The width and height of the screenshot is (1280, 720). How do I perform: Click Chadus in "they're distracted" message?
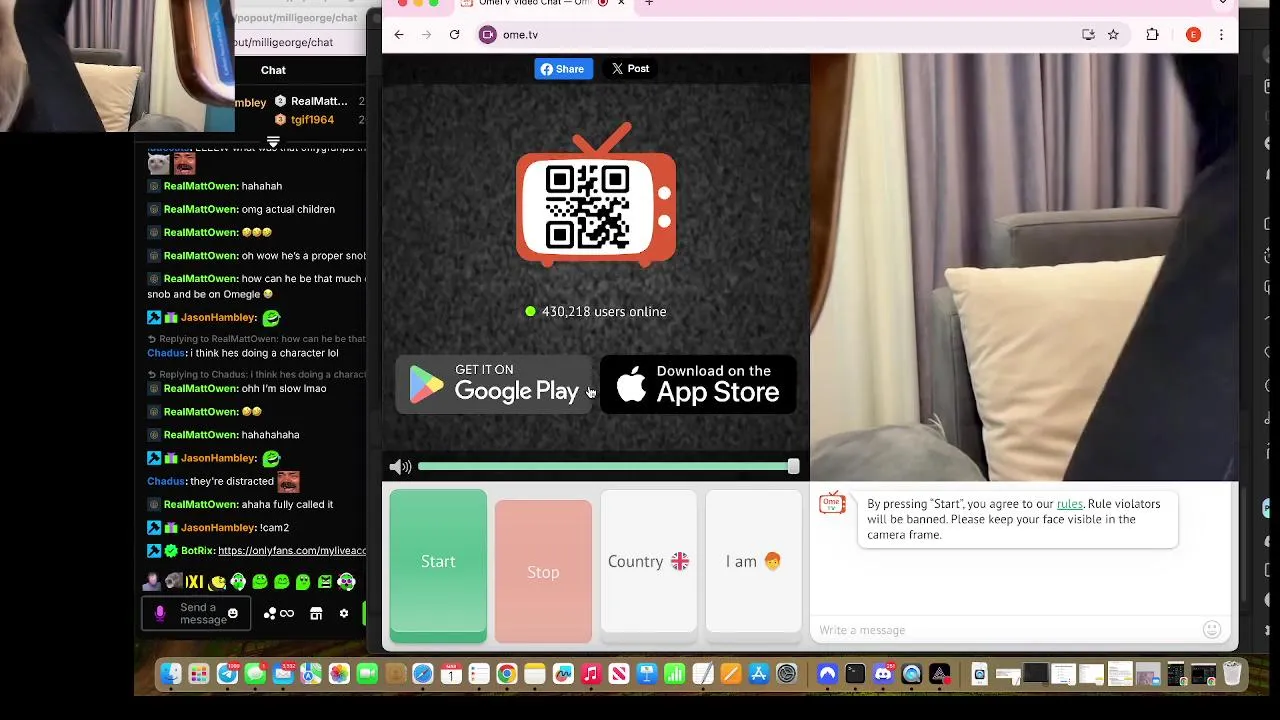pos(166,481)
